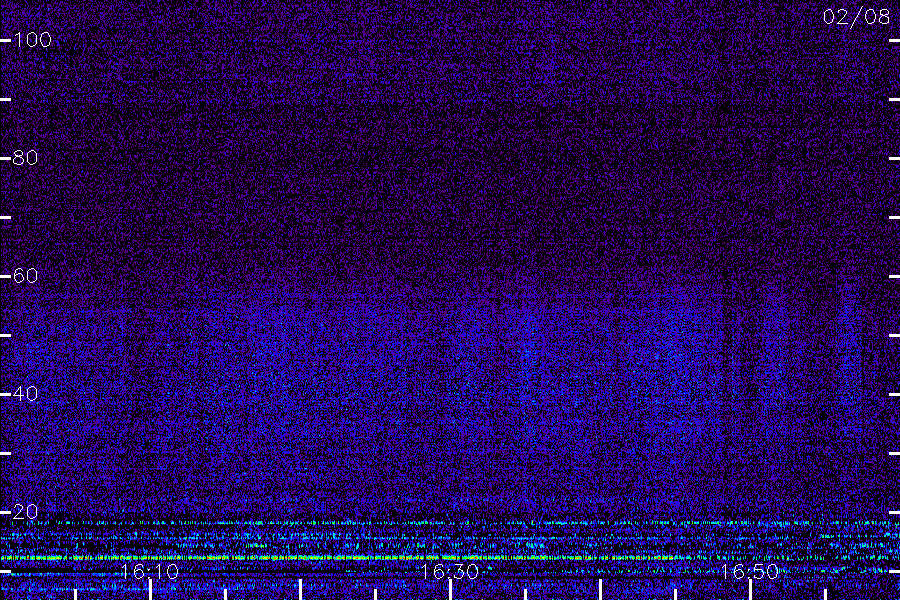Click the 20 frequency axis label
Image resolution: width=900 pixels, height=600 pixels.
(x=25, y=512)
